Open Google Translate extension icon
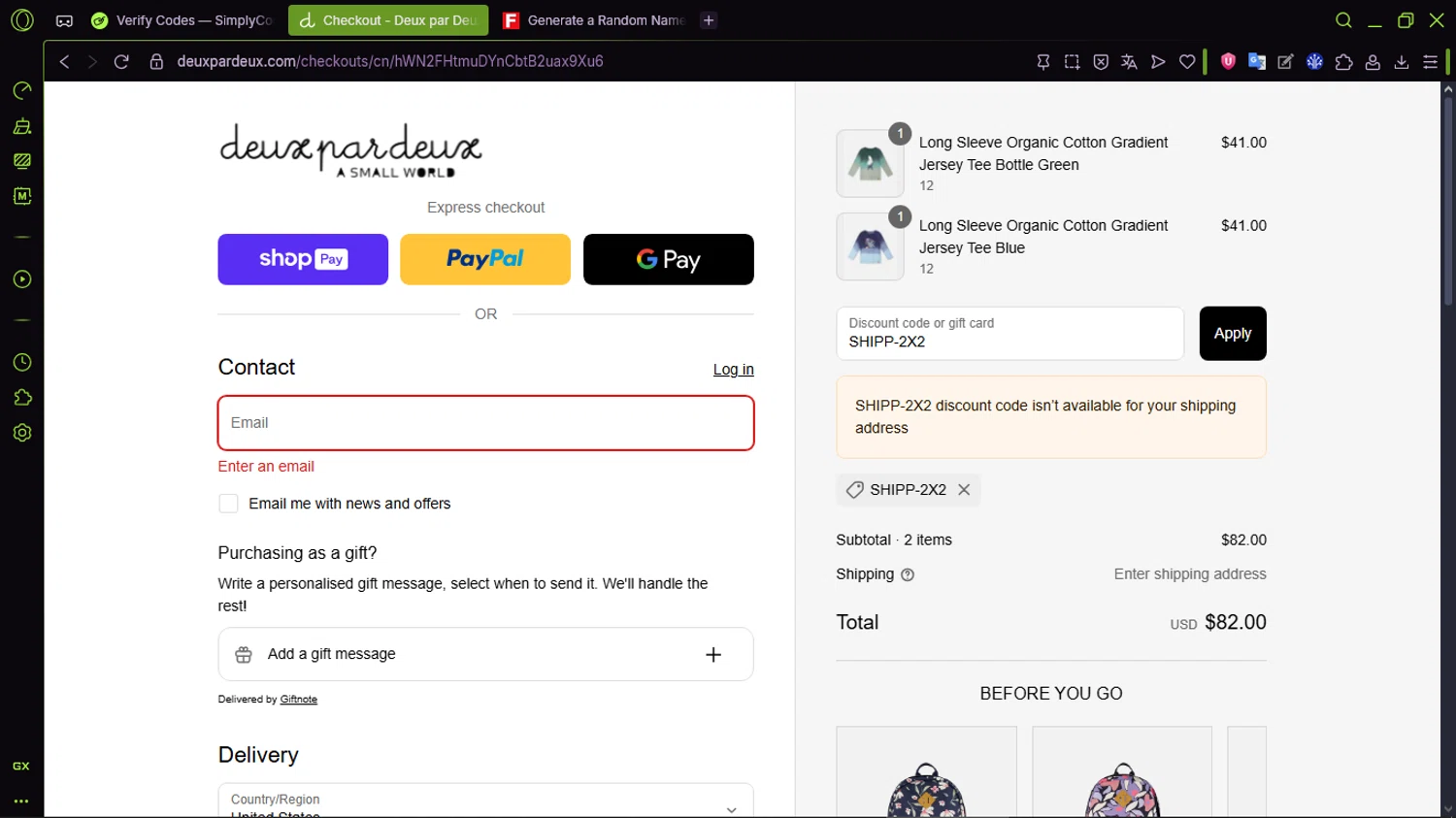 tap(1257, 61)
